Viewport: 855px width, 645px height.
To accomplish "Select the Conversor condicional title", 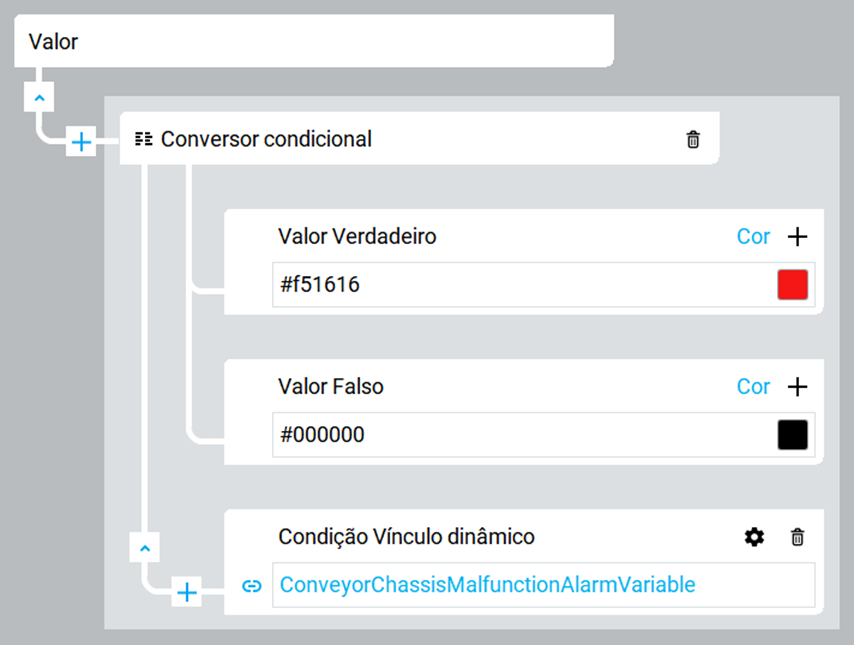I will tap(266, 139).
